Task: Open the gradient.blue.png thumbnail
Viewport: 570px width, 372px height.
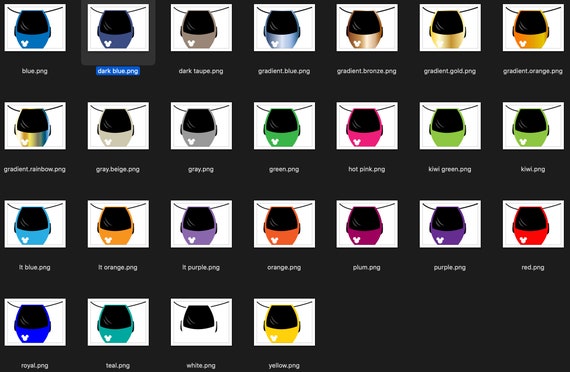Action: 284,28
